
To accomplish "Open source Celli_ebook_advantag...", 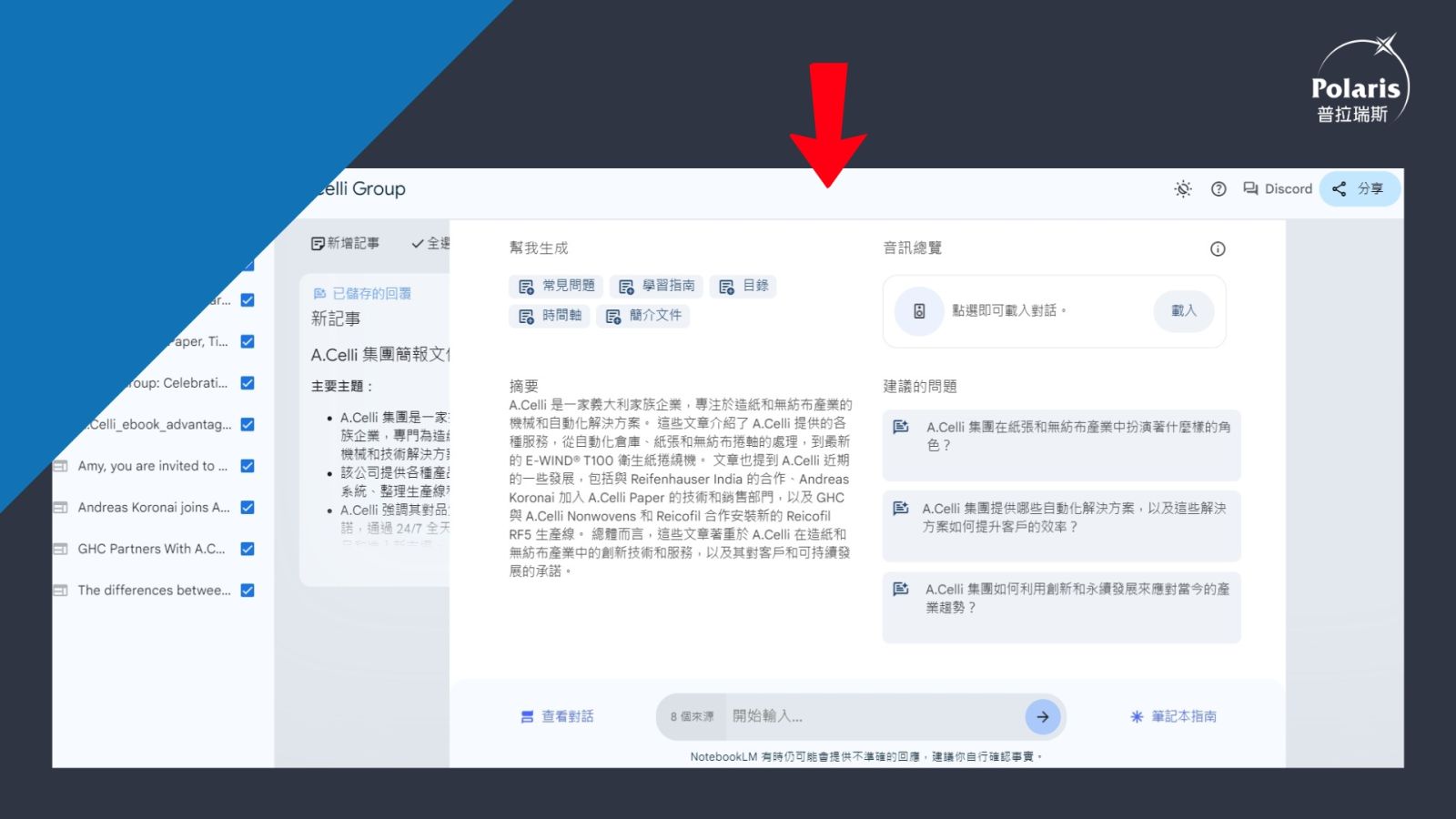I will click(x=159, y=425).
